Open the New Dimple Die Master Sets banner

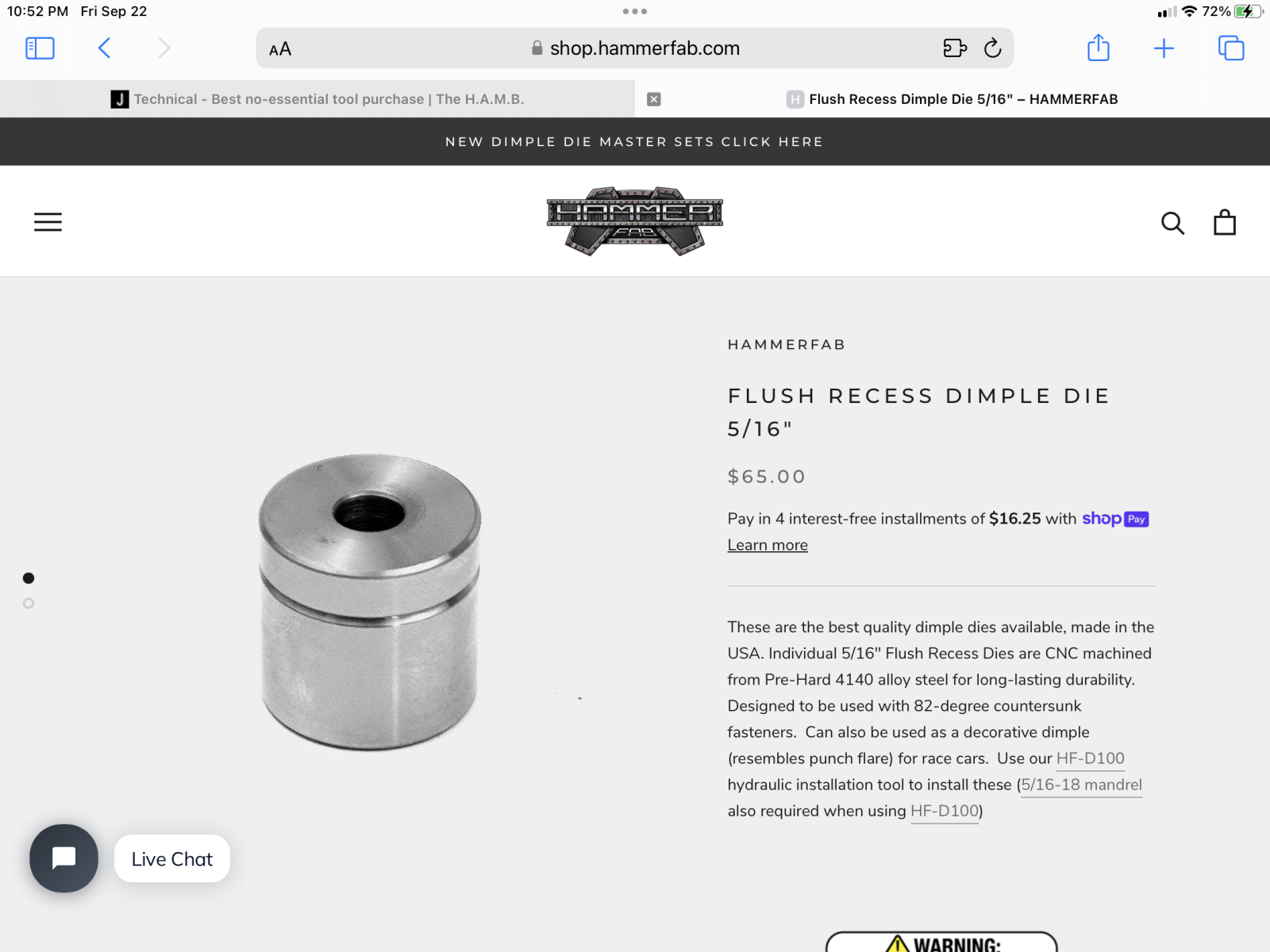coord(634,142)
